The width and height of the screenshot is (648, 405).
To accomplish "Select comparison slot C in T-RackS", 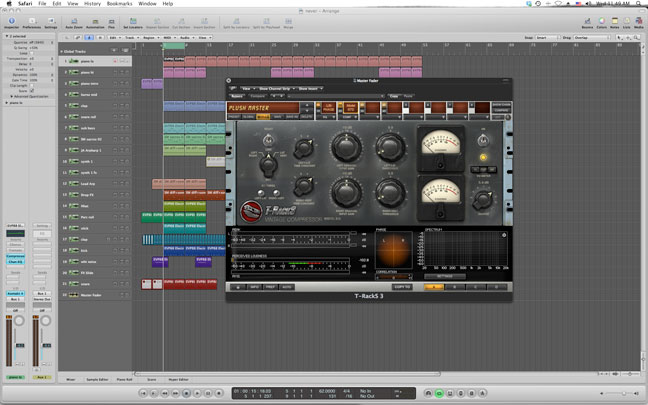I will pyautogui.click(x=475, y=287).
